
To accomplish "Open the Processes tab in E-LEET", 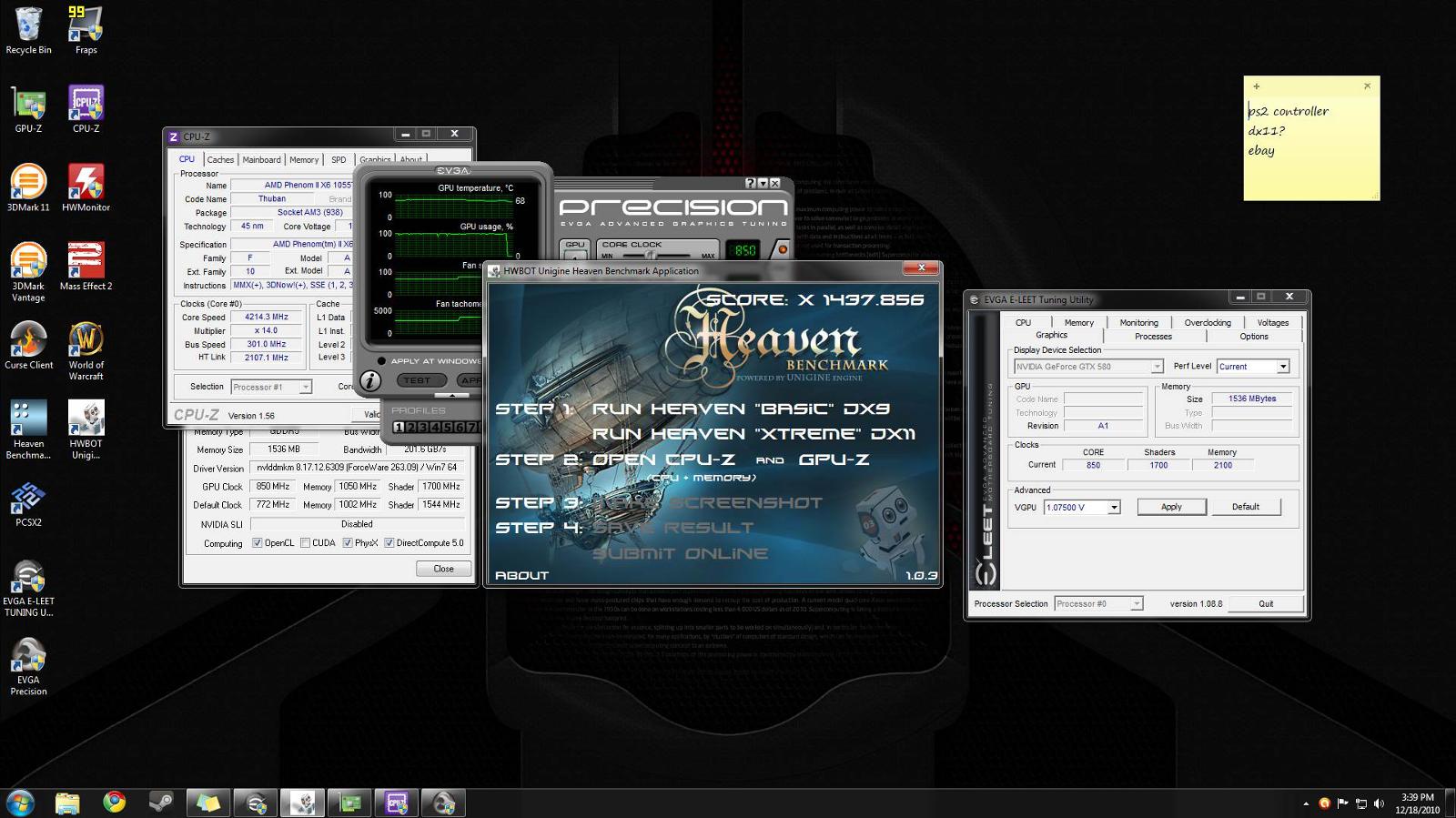I will pyautogui.click(x=1153, y=336).
